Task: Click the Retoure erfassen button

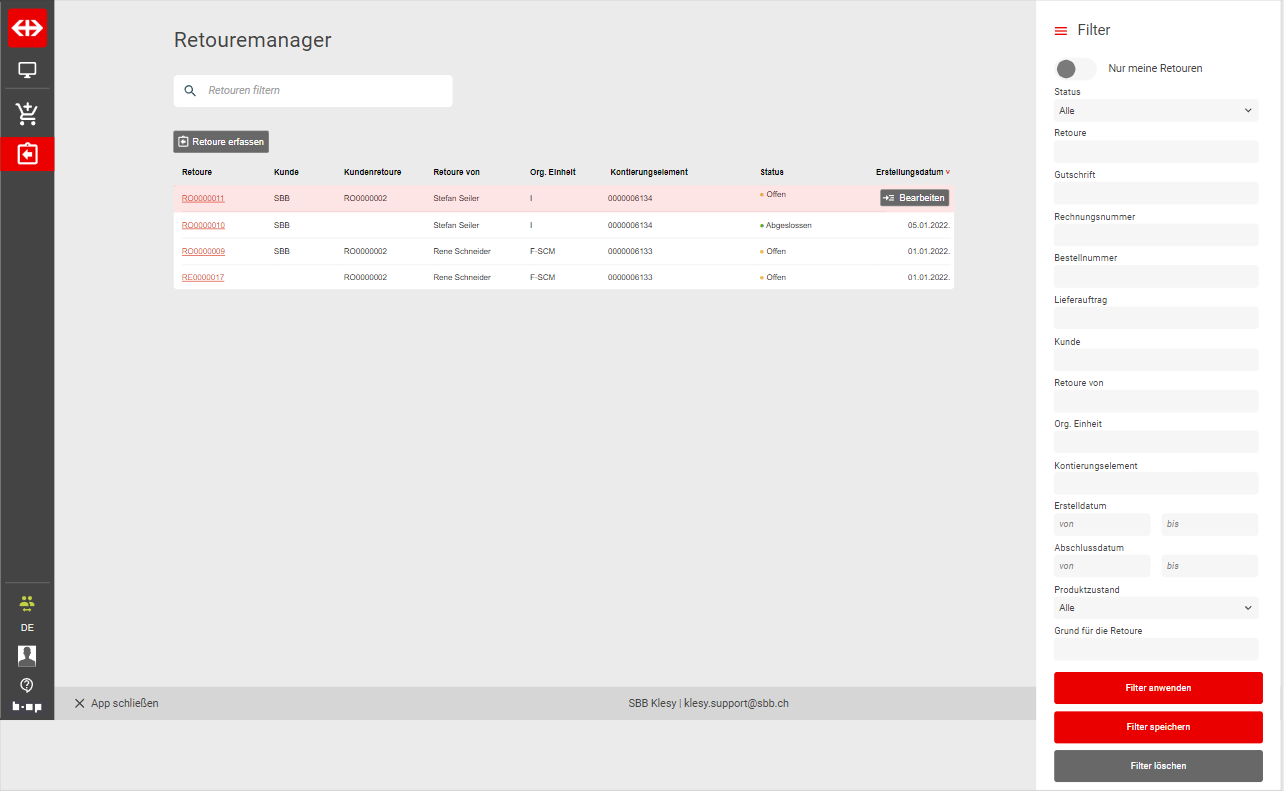Action: (221, 142)
